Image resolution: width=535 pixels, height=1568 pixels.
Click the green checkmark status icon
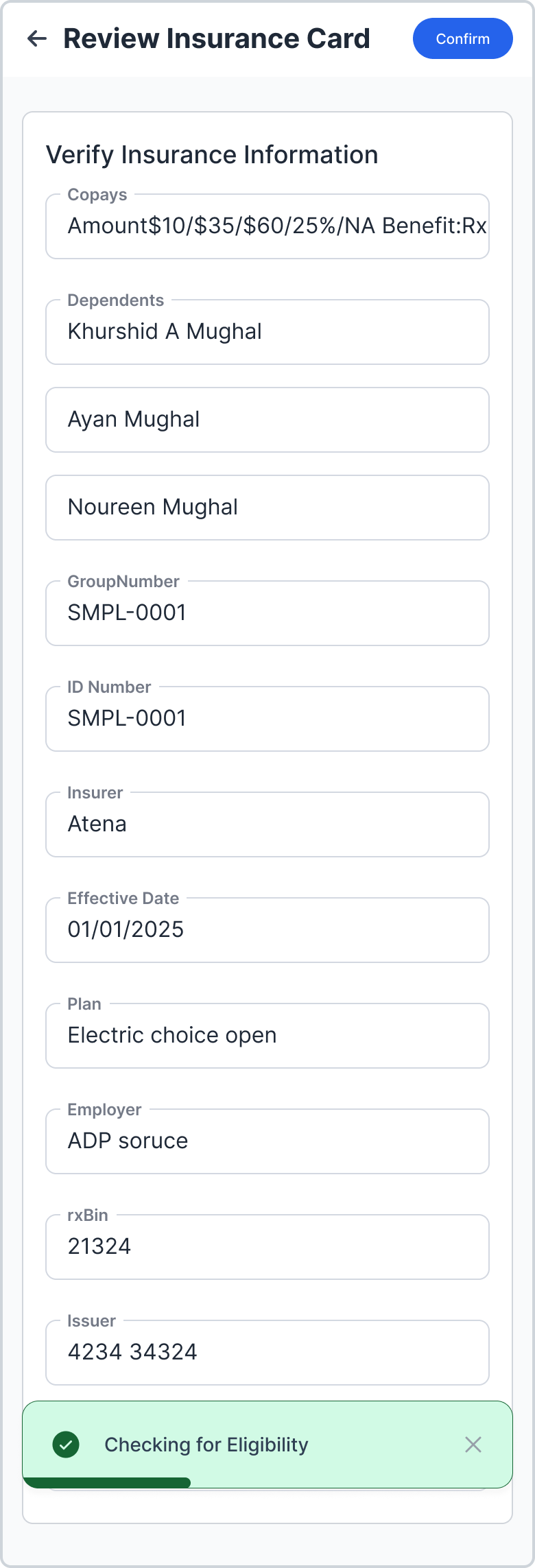coord(66,1444)
